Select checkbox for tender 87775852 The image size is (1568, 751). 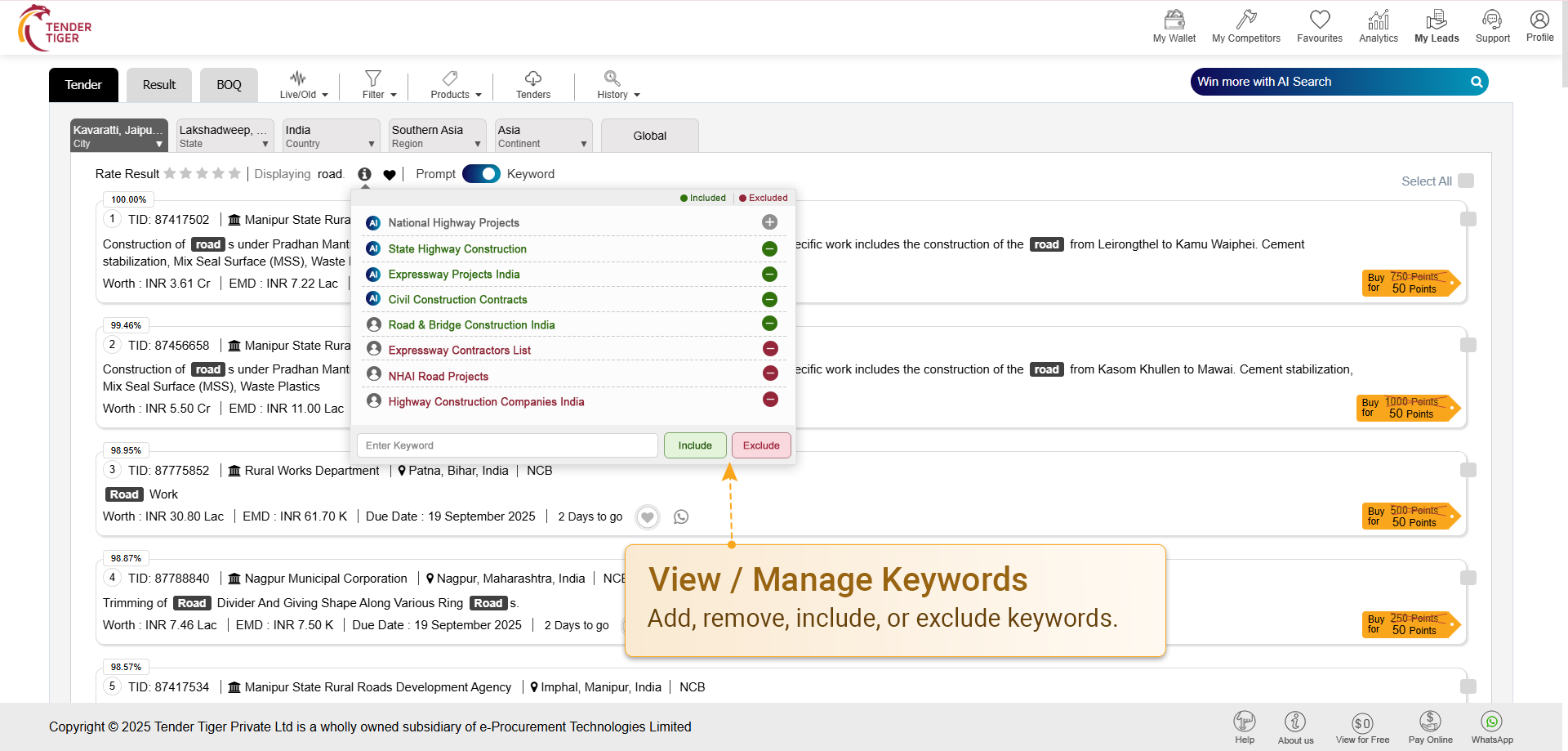1468,470
